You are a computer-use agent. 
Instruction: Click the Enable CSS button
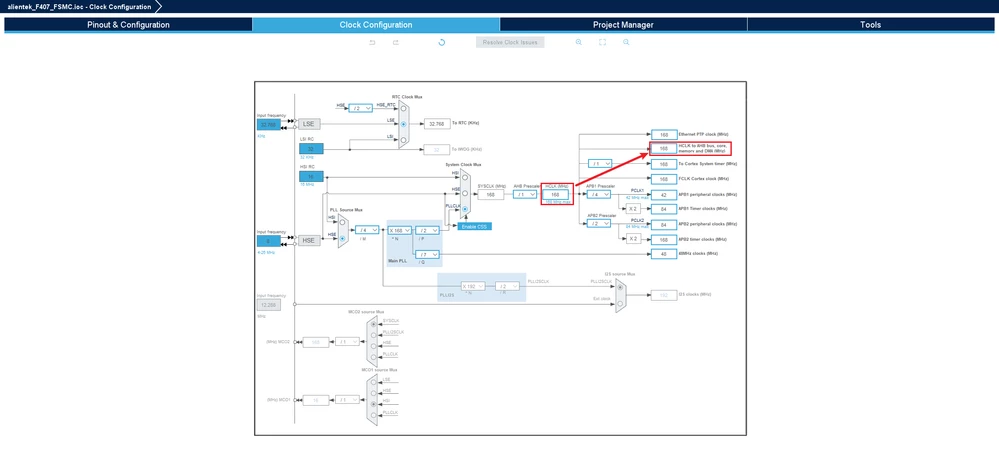pyautogui.click(x=475, y=226)
